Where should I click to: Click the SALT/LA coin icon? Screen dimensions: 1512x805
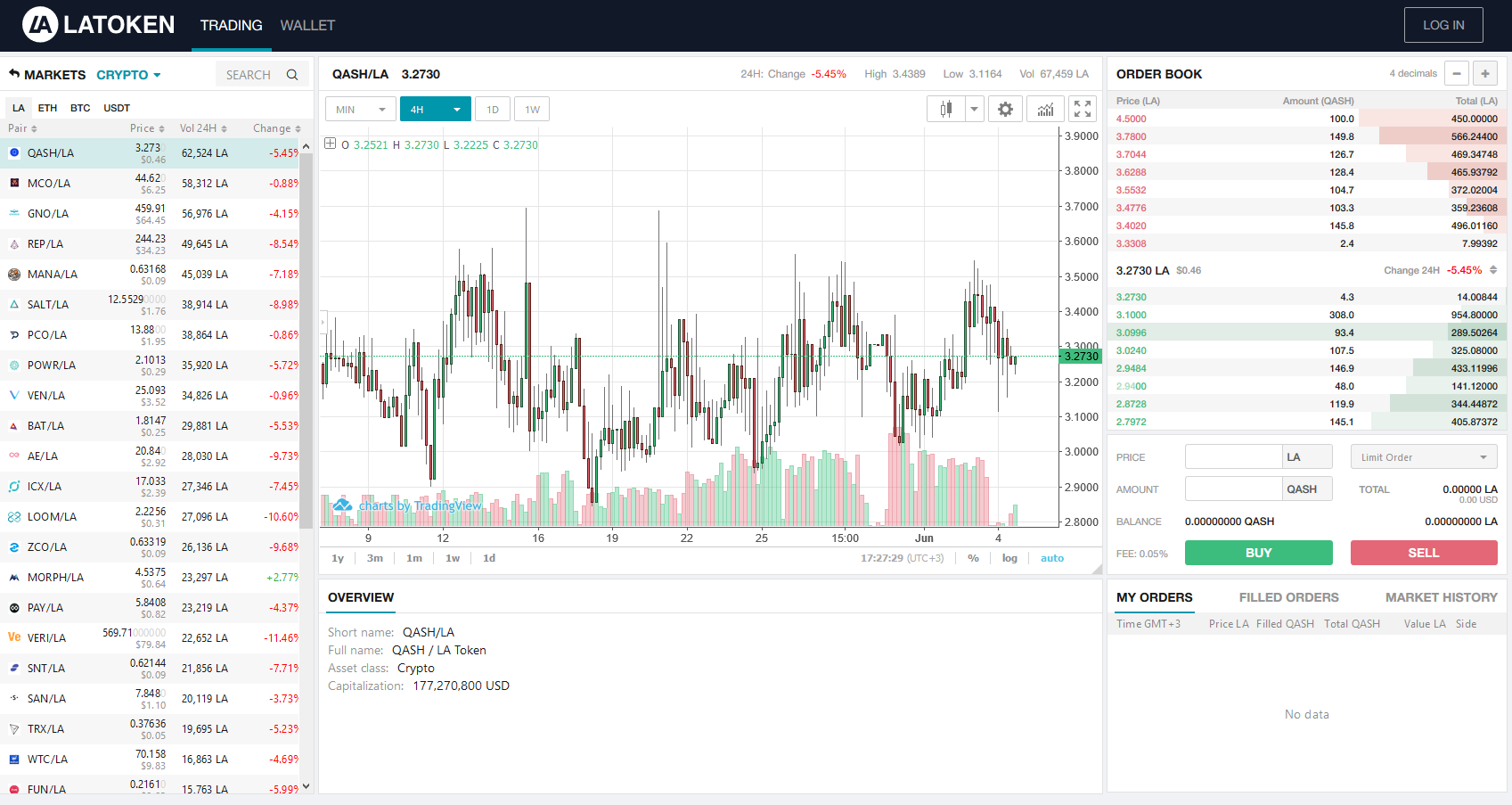pos(14,304)
